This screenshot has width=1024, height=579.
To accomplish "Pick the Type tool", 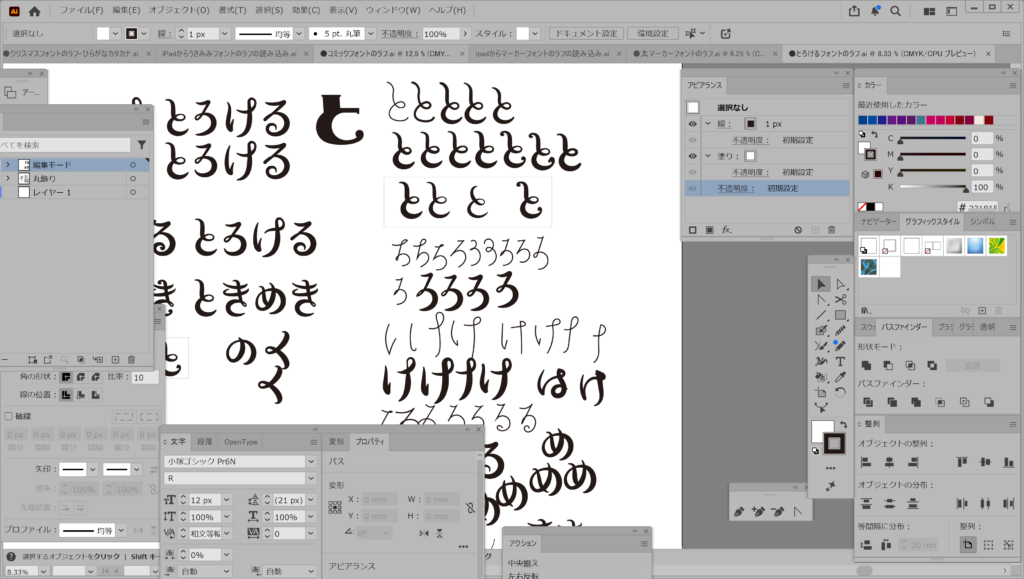I will point(840,361).
